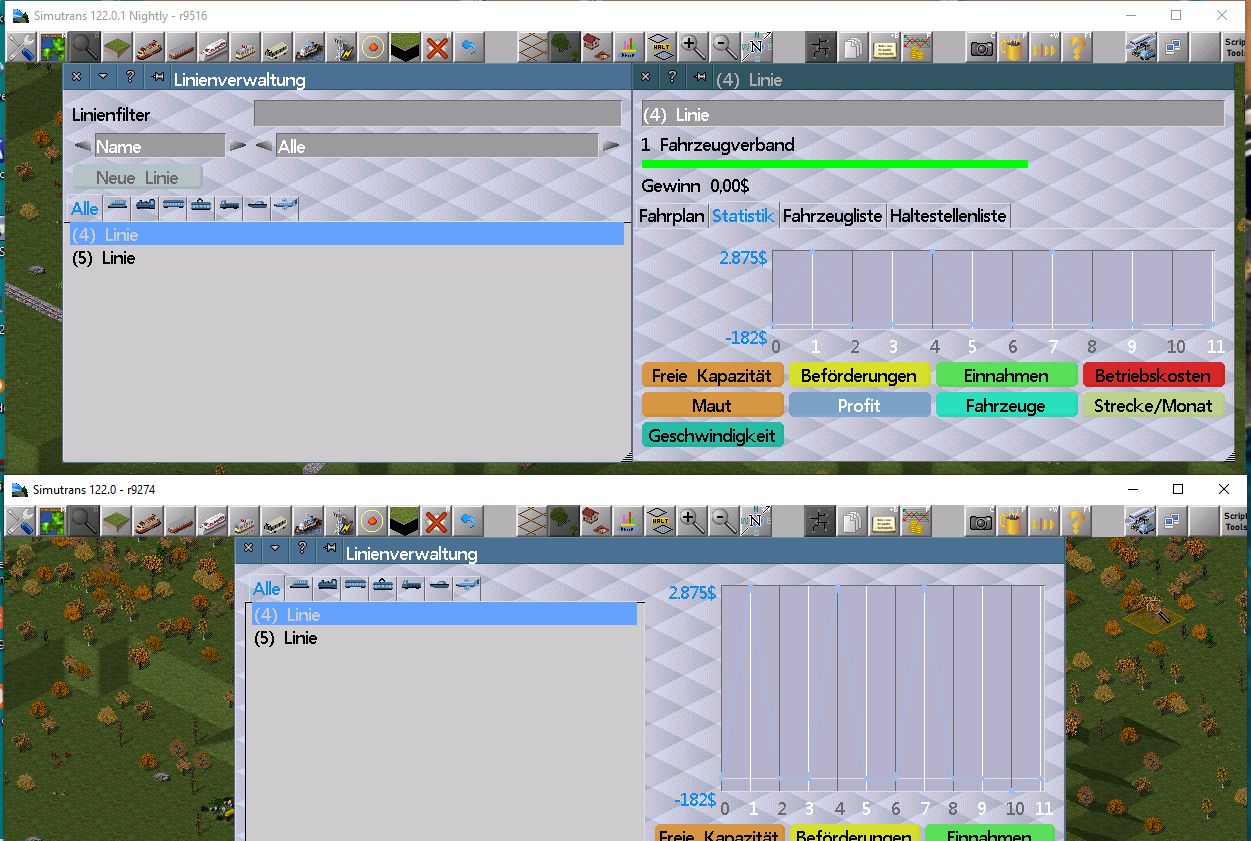The image size is (1251, 841).
Task: Select (5) Linie in the upper line list
Action: click(104, 258)
